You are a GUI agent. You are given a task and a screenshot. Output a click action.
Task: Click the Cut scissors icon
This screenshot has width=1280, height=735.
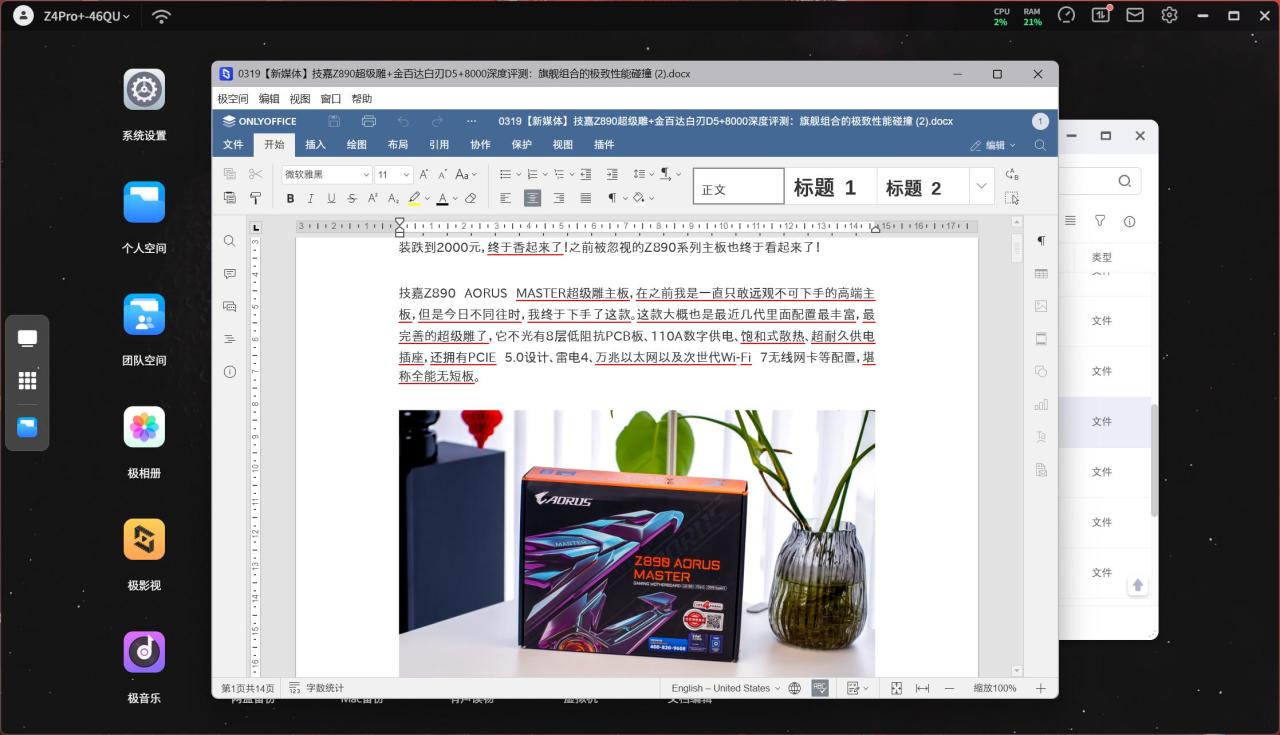pos(256,174)
